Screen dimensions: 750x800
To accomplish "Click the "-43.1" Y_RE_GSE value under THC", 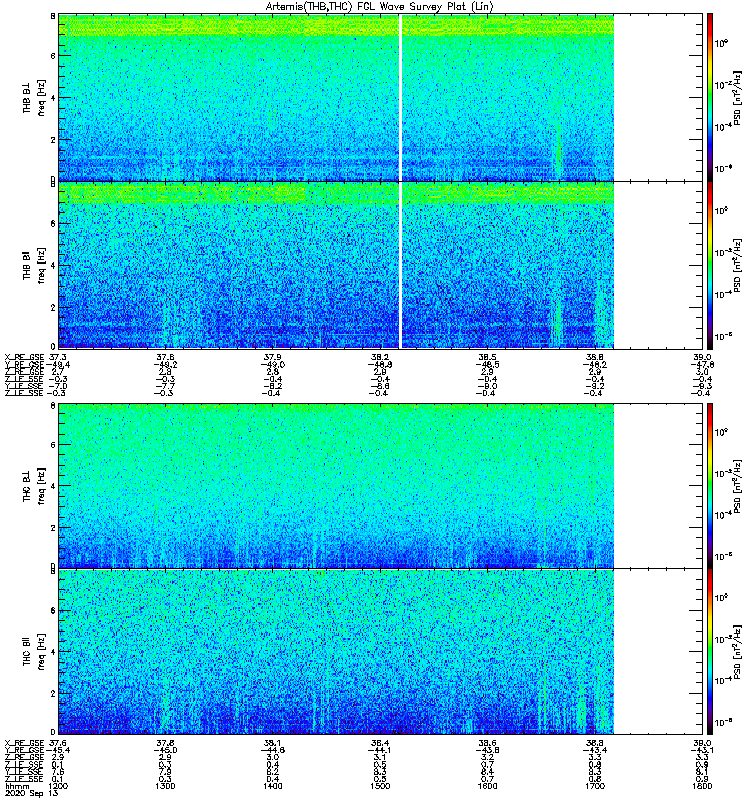I will click(x=703, y=749).
